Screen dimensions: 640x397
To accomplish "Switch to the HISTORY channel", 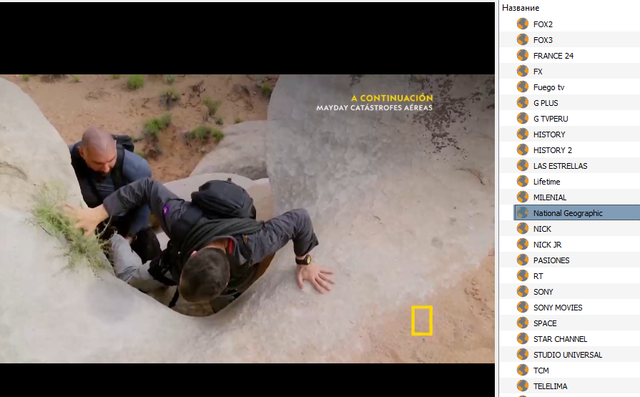I will coord(549,134).
